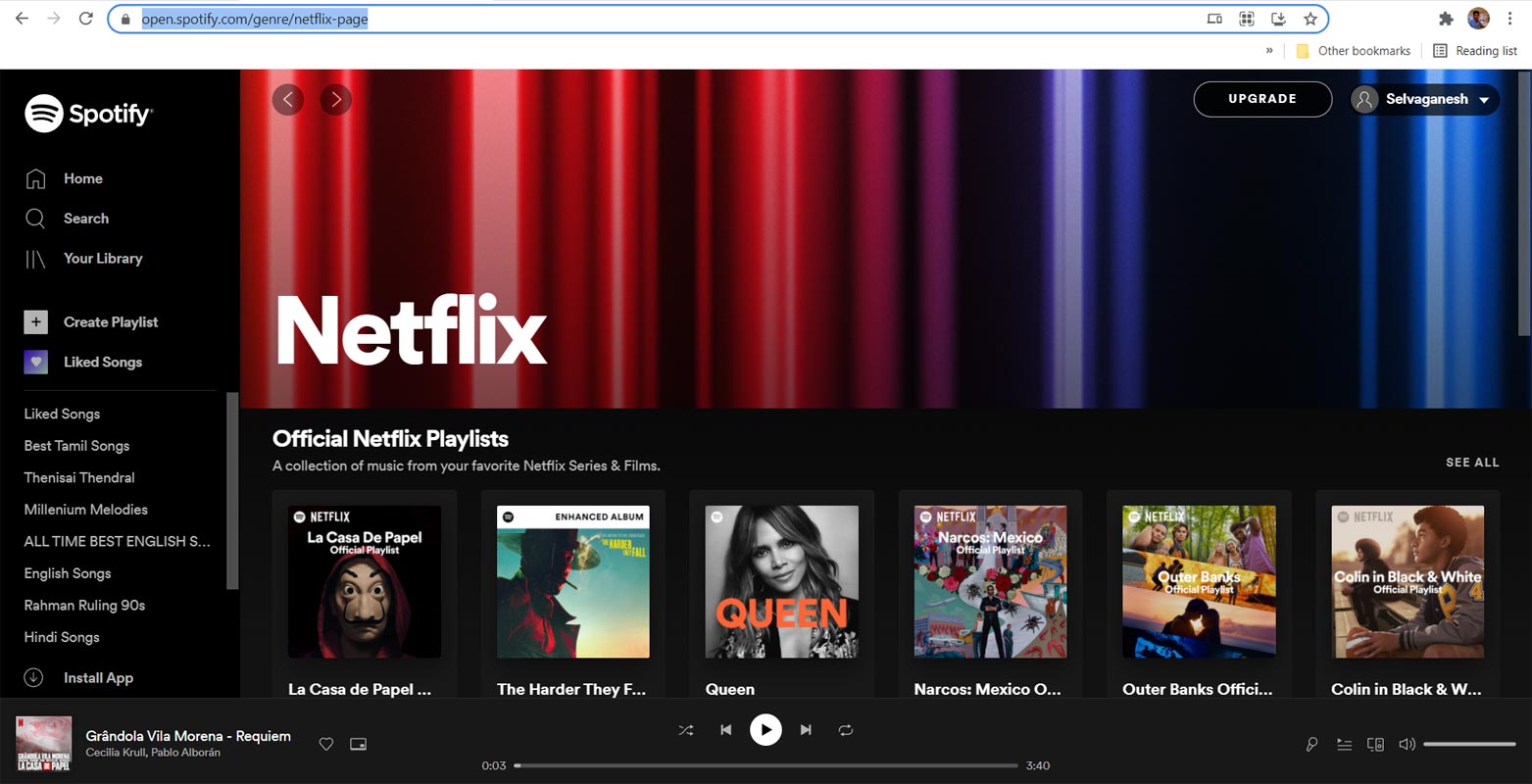
Task: Click the QR code icon in address bar
Action: (x=1247, y=19)
